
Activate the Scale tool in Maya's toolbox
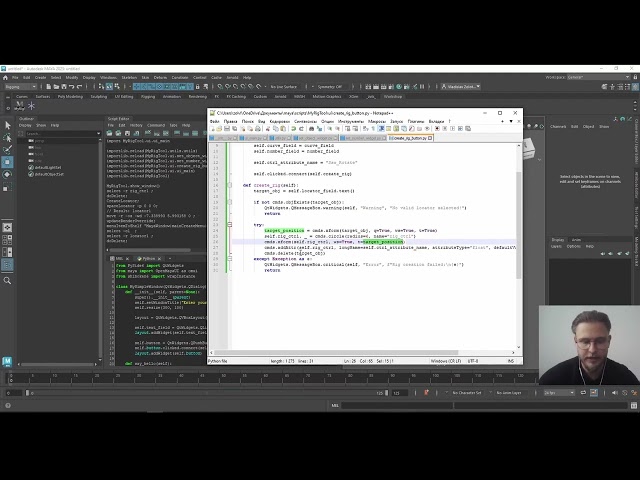pos(7,187)
